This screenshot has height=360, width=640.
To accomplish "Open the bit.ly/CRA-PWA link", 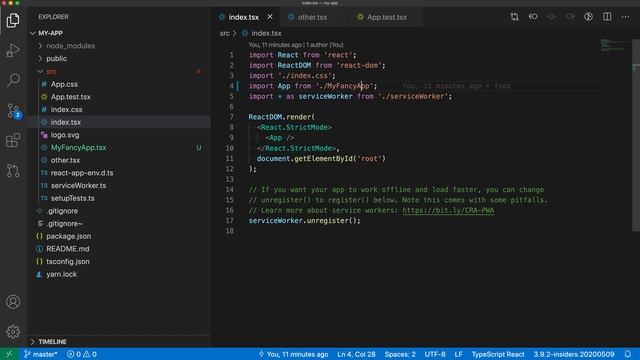I will pos(448,210).
